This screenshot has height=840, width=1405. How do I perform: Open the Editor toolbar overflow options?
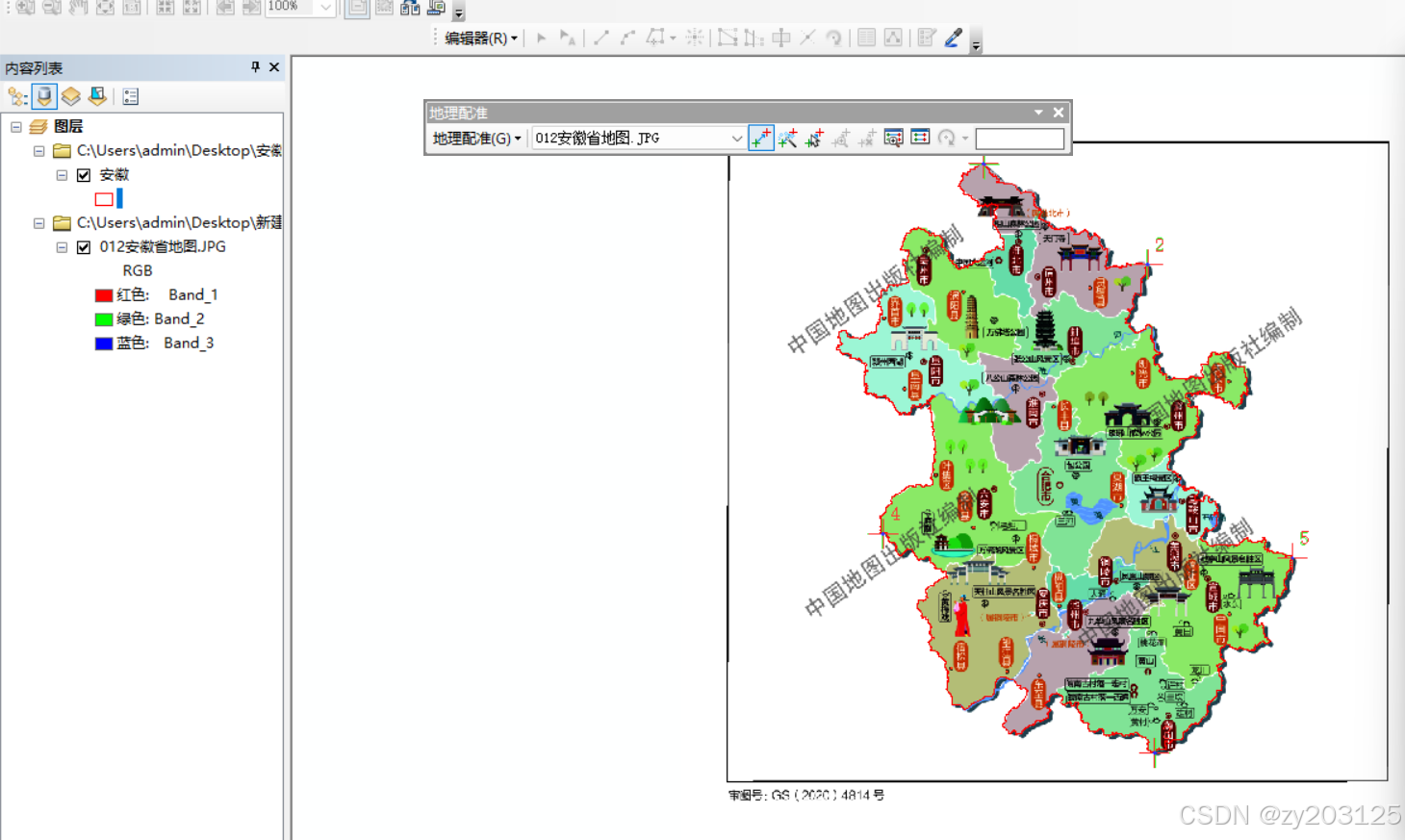[x=976, y=44]
